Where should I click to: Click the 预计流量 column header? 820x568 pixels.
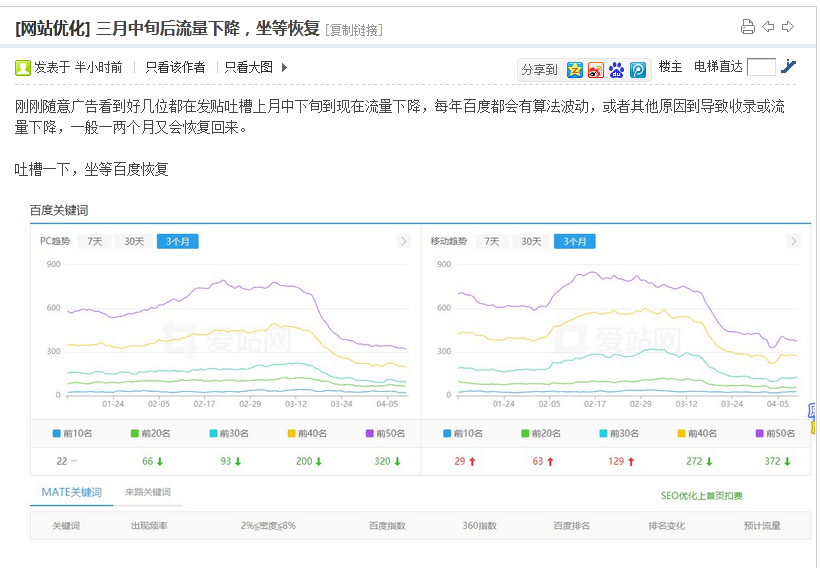point(762,526)
